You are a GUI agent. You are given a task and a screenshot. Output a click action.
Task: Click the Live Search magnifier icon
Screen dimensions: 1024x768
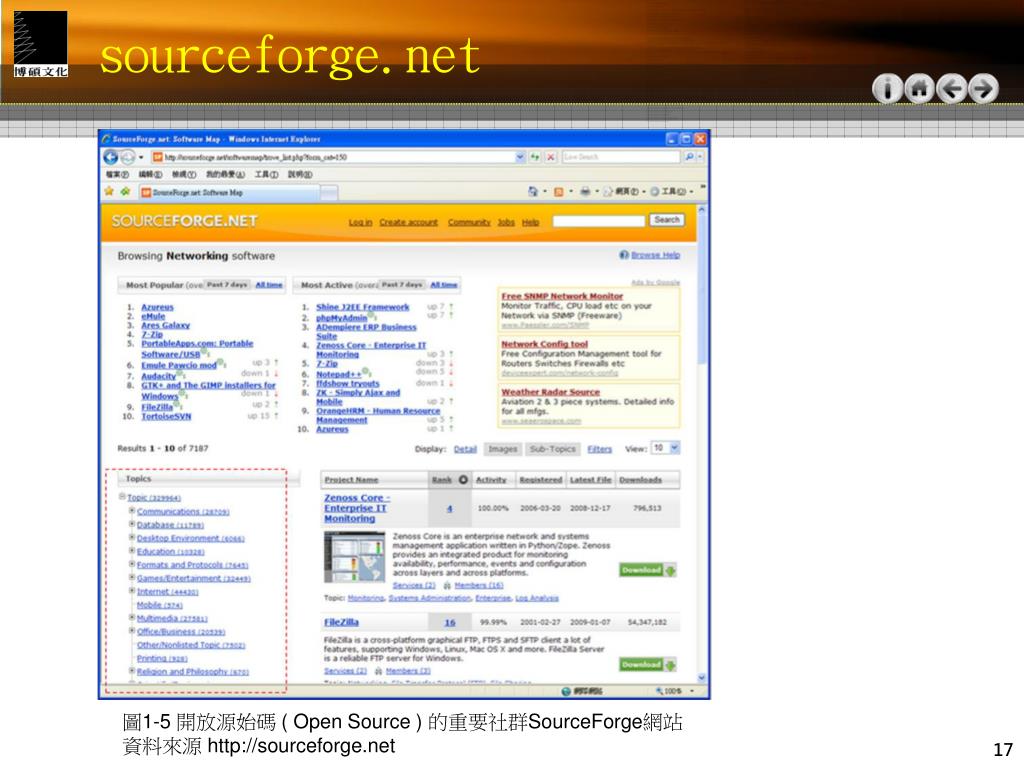(689, 157)
